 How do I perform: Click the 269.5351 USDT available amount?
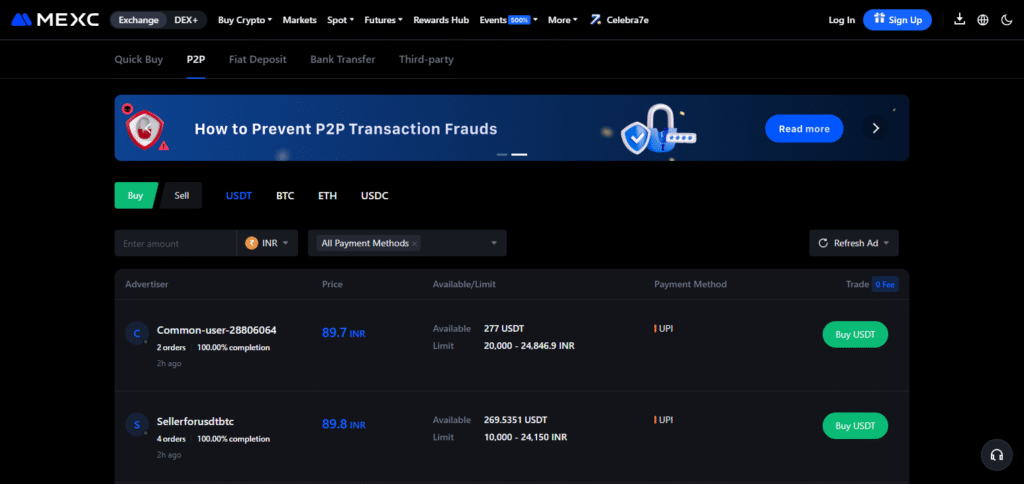tap(515, 419)
